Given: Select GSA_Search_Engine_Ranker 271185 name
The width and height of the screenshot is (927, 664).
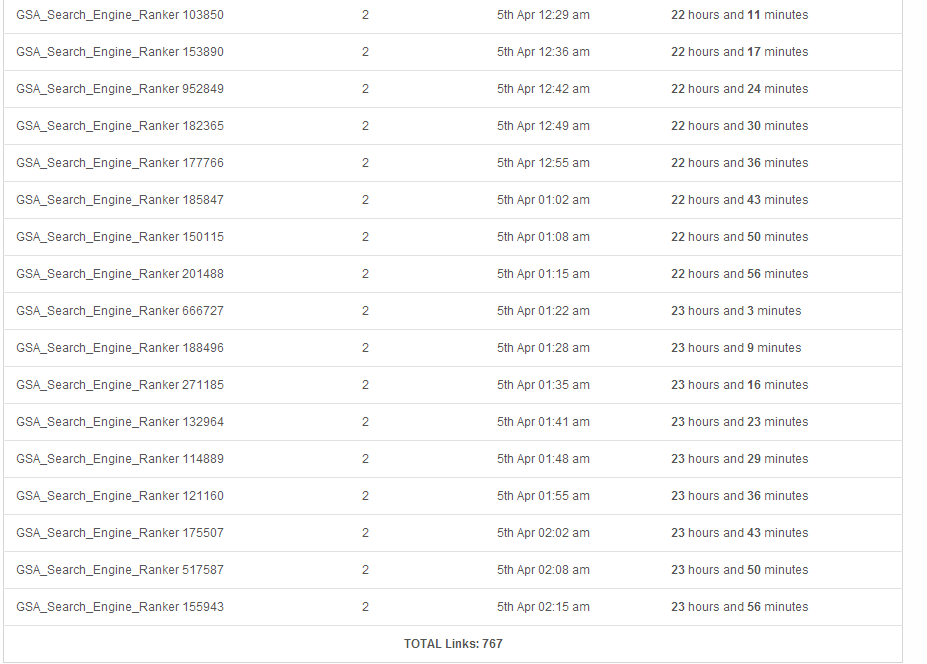Looking at the screenshot, I should tap(120, 385).
